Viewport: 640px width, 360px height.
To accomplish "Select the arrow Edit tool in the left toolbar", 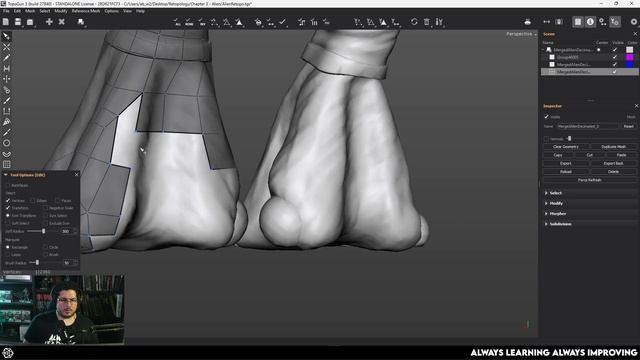I will [7, 36].
